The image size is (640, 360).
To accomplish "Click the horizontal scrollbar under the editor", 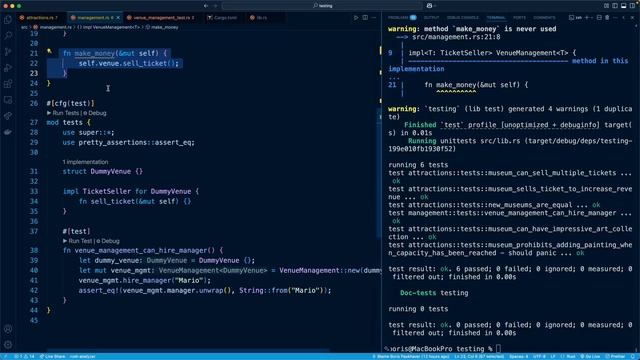I will (x=188, y=350).
